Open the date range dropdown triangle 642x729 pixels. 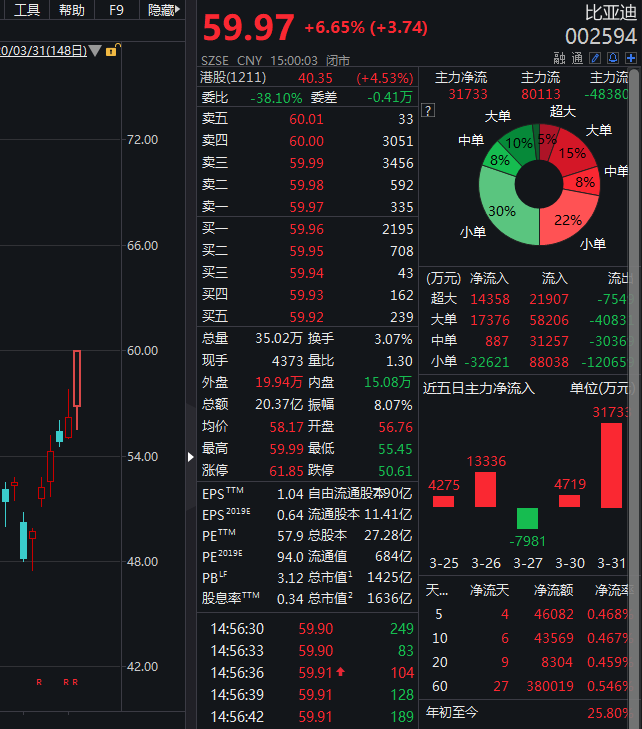95,51
